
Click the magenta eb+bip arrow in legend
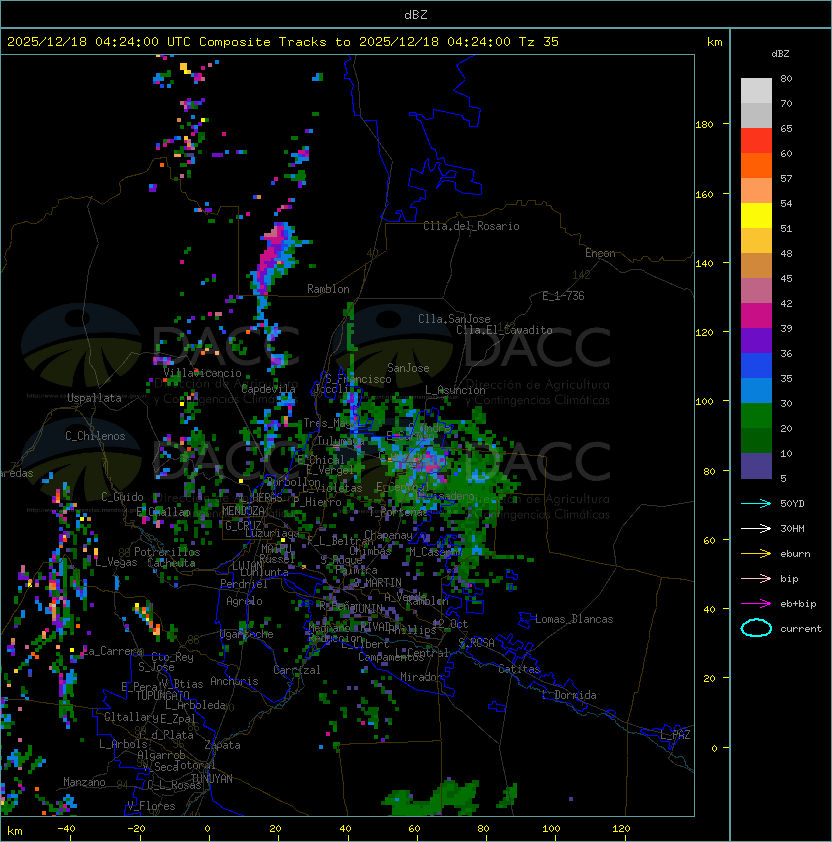(756, 604)
